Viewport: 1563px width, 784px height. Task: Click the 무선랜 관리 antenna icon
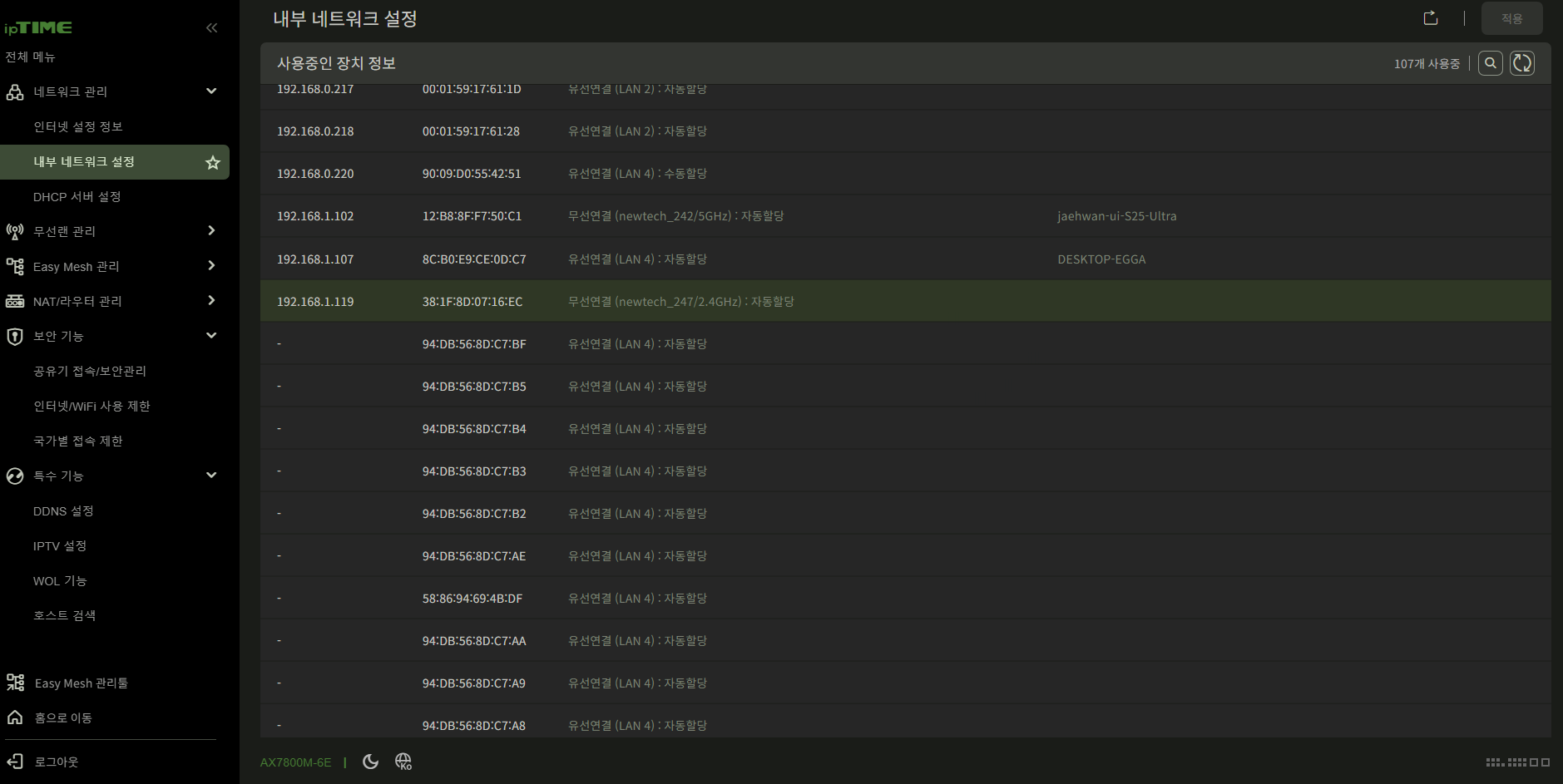[x=15, y=231]
